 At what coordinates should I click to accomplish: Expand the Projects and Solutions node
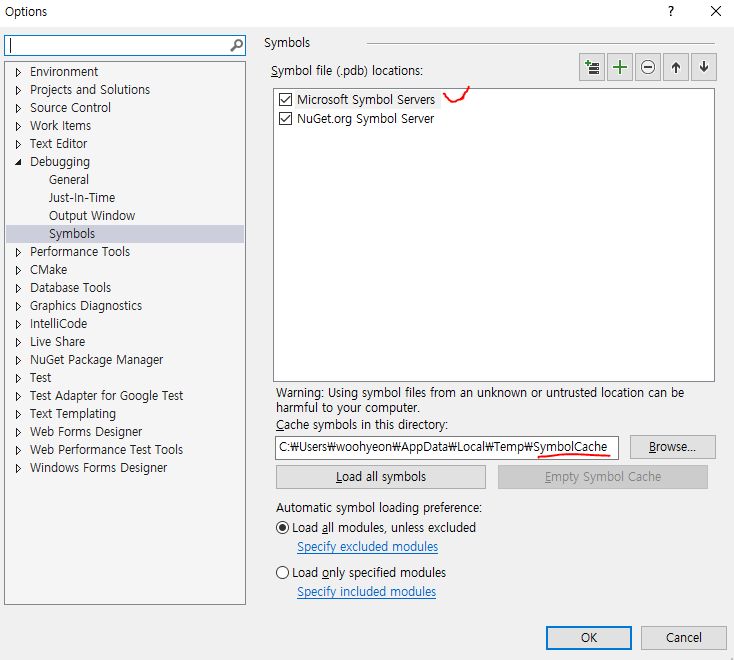pyautogui.click(x=18, y=90)
